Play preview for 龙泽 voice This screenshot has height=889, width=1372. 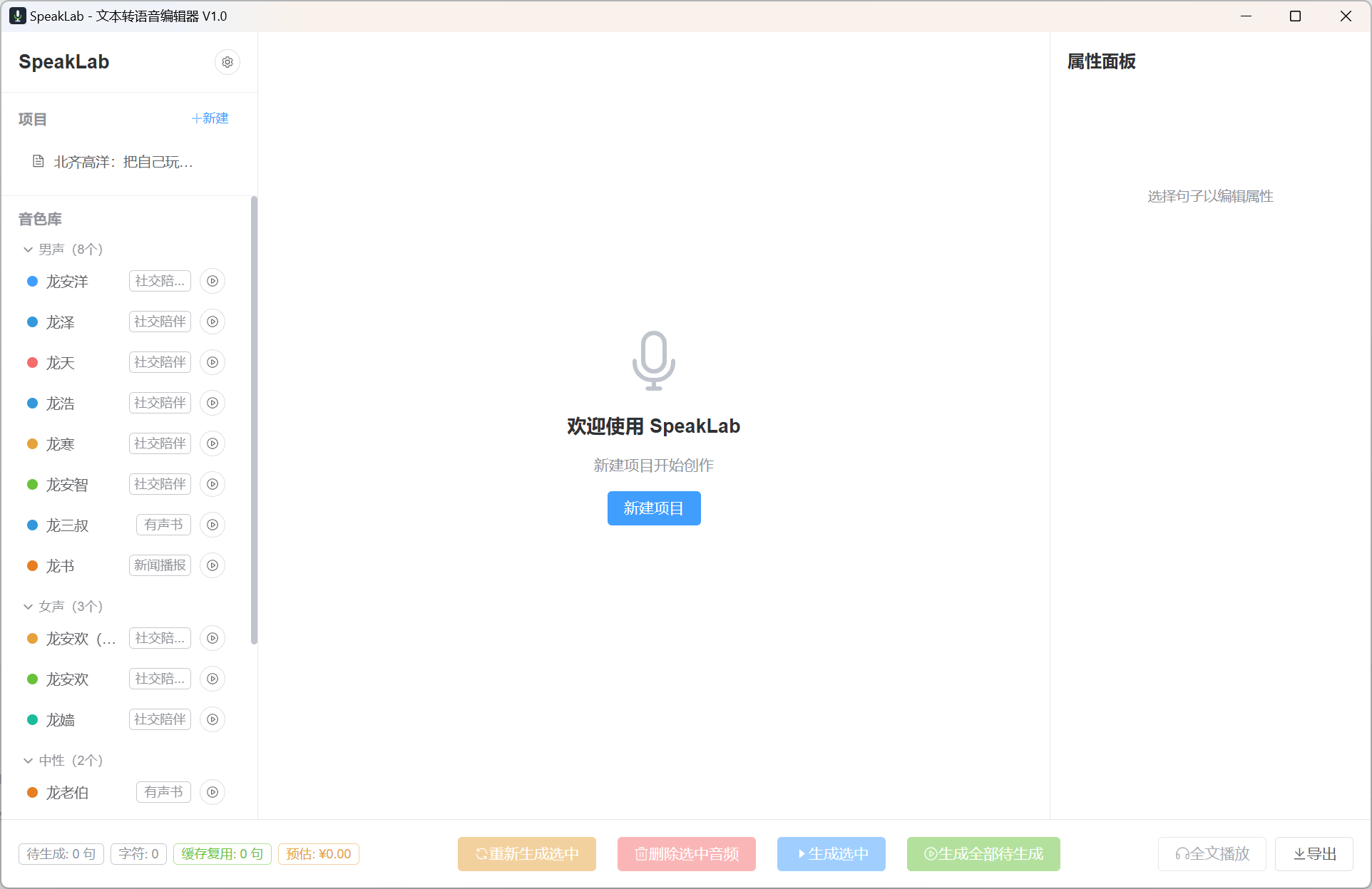(213, 322)
